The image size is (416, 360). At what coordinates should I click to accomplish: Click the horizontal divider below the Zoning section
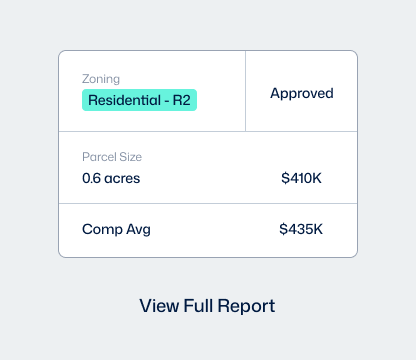[208, 131]
